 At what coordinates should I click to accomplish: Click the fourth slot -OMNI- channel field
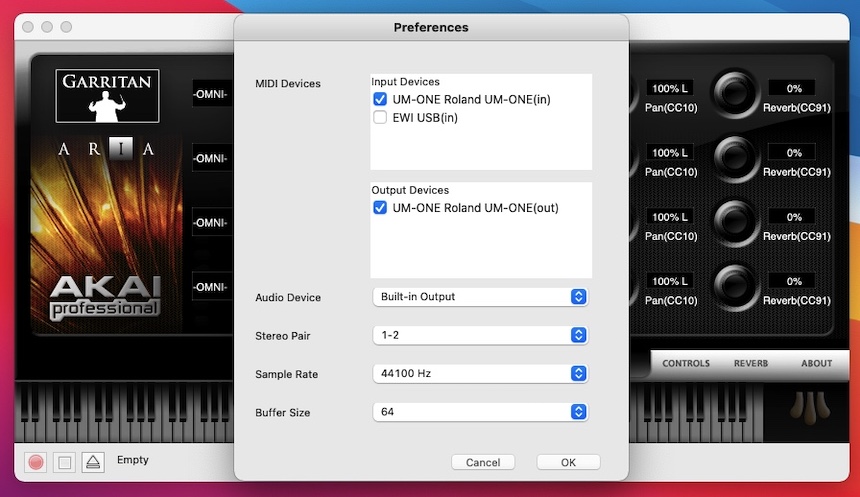212,287
